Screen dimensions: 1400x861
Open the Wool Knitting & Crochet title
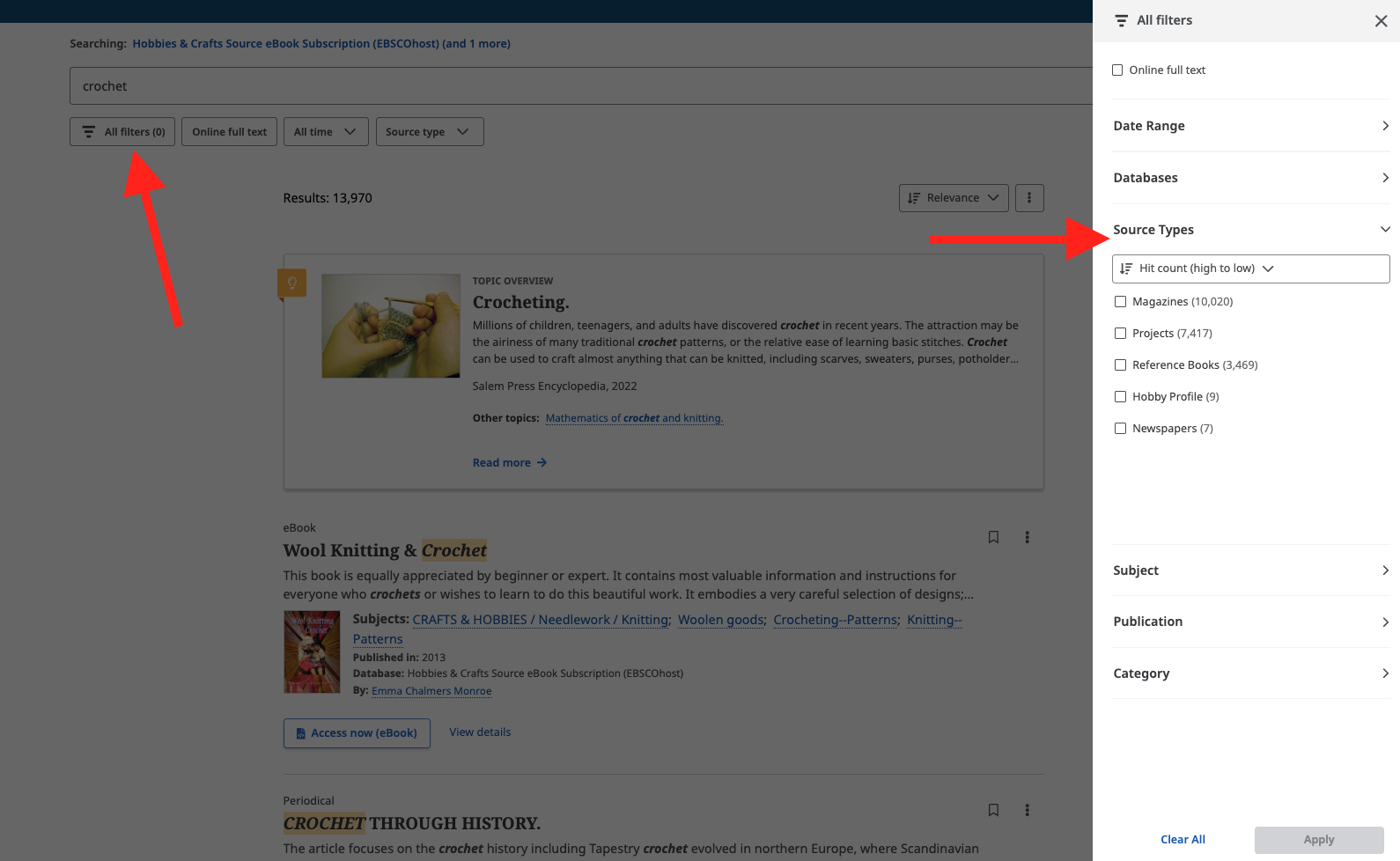coord(385,550)
